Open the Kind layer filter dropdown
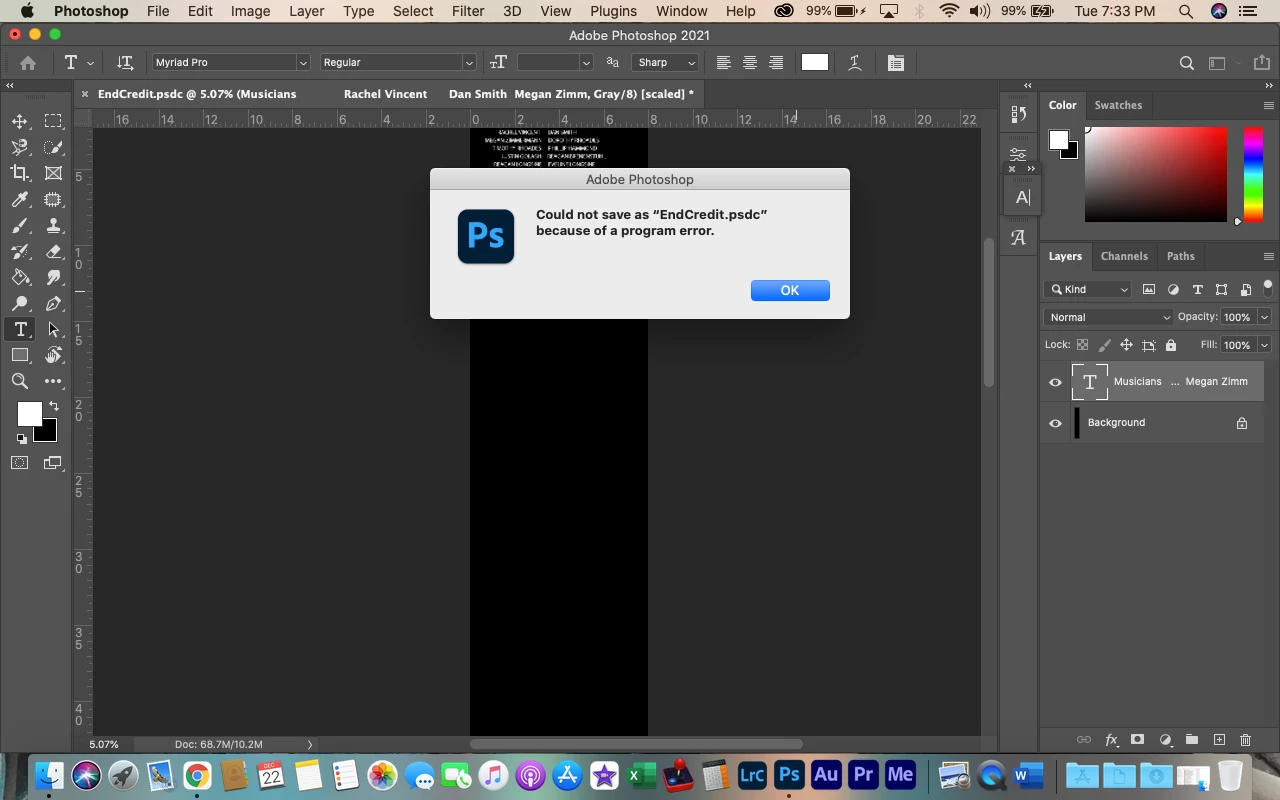This screenshot has height=800, width=1280. [1087, 289]
